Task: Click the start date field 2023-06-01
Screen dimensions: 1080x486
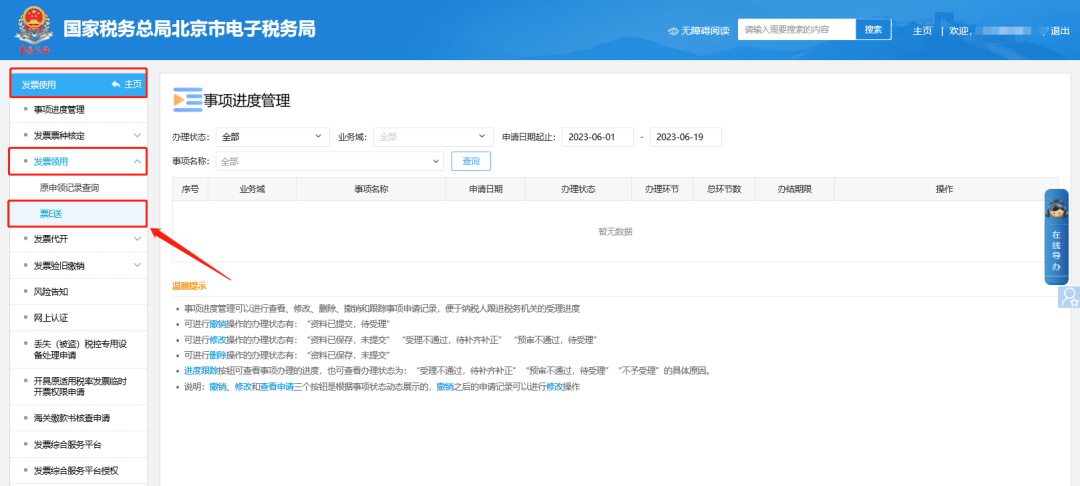Action: [x=598, y=137]
